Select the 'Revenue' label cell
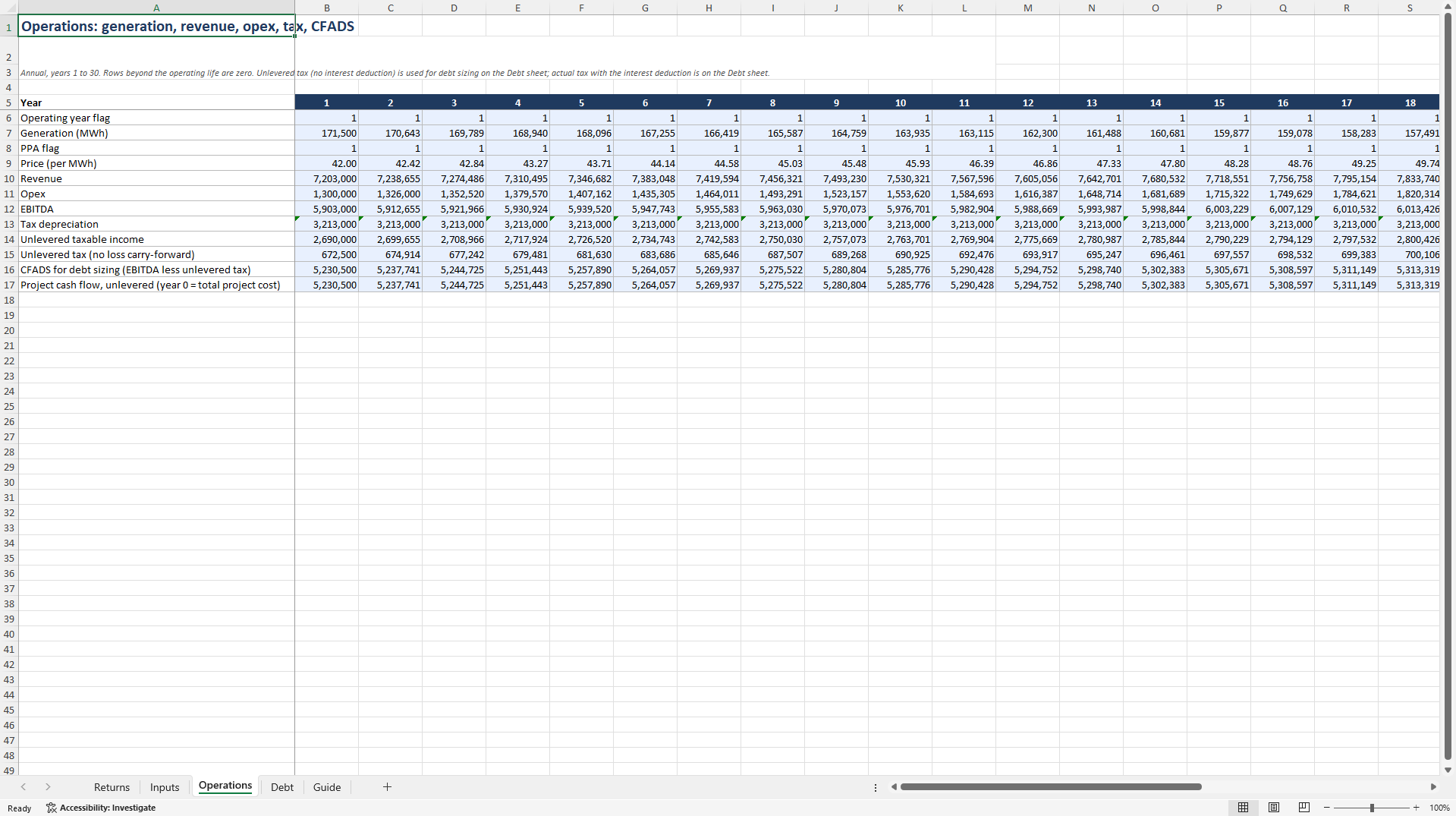This screenshot has height=816, width=1456. [x=156, y=178]
